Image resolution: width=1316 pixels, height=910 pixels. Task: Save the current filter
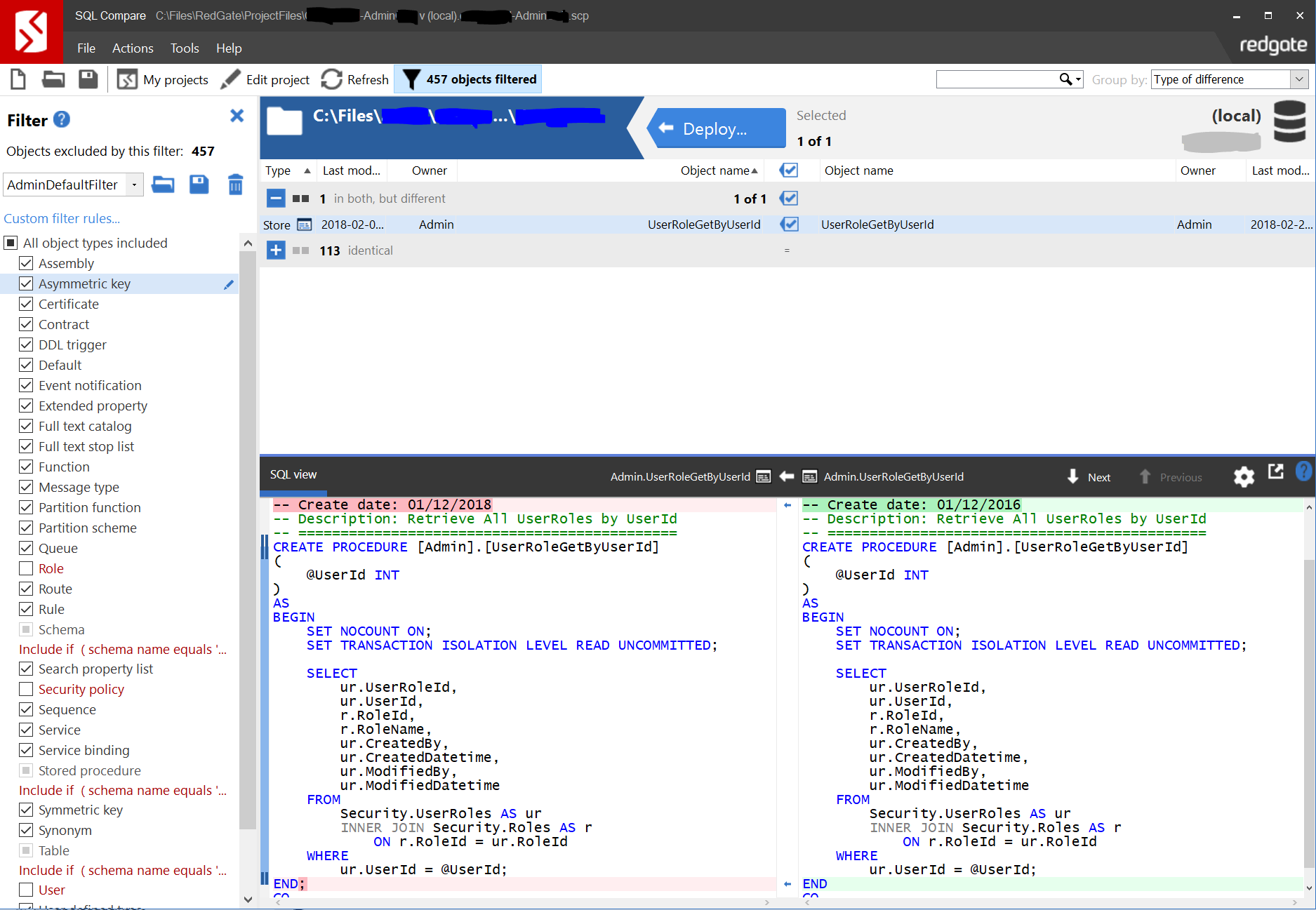199,185
